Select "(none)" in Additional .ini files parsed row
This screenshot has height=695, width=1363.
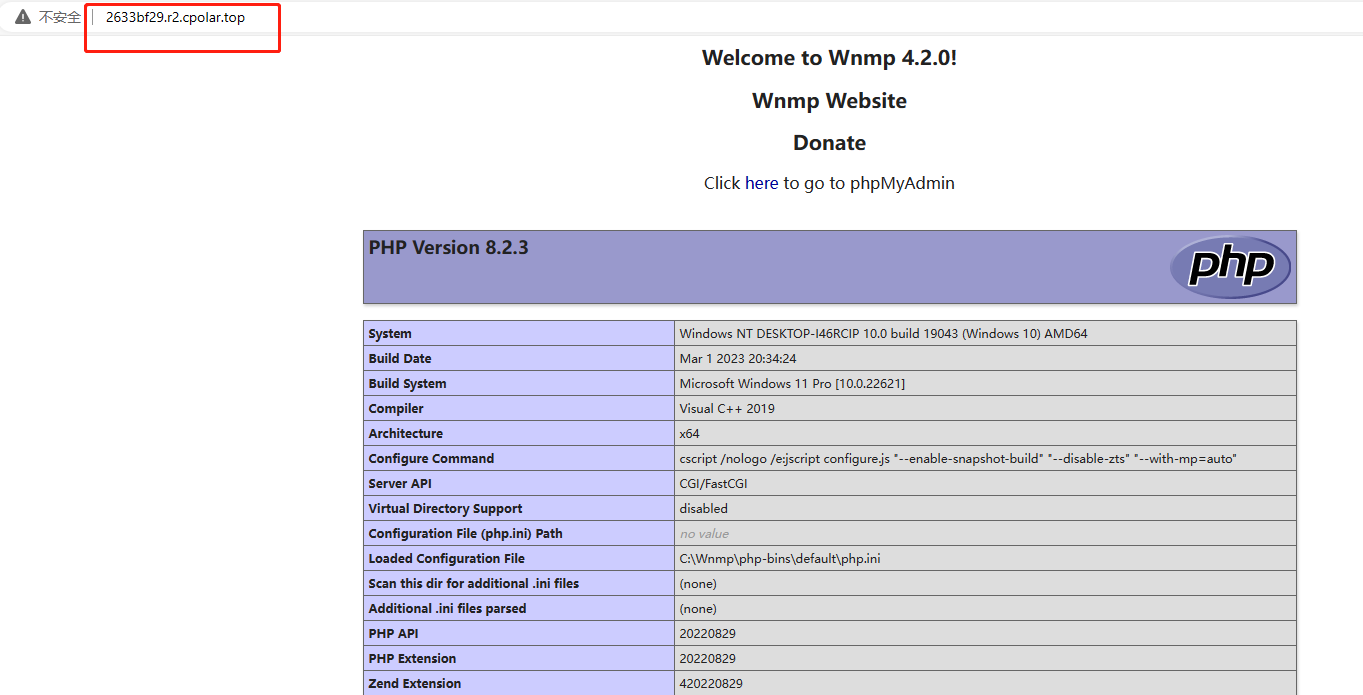[x=698, y=609]
